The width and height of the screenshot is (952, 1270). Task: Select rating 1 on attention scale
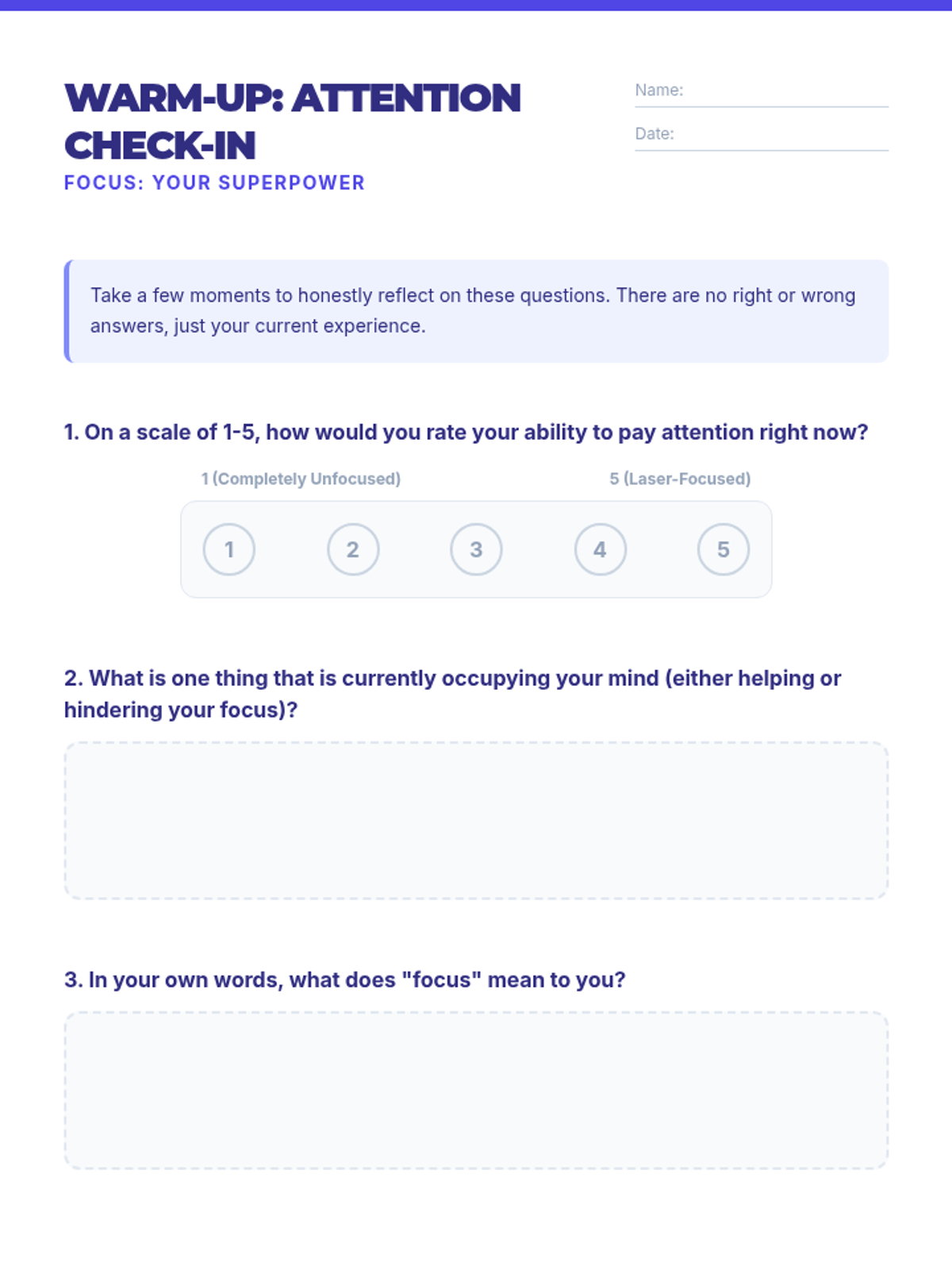[229, 549]
